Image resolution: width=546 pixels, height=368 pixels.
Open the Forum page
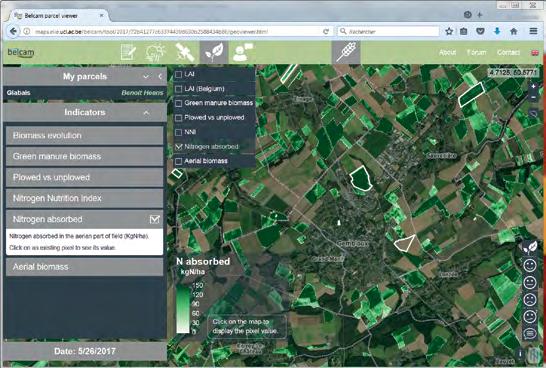click(476, 52)
